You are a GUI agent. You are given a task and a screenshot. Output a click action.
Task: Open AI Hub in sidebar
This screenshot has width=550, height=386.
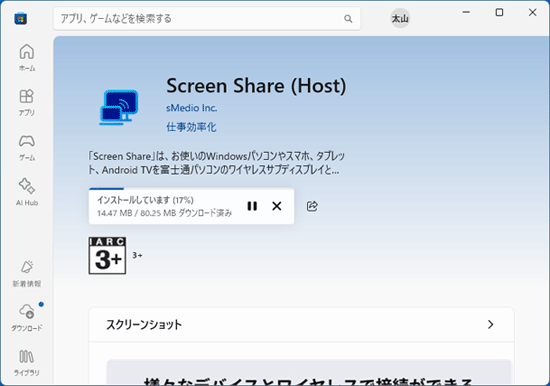click(x=27, y=192)
